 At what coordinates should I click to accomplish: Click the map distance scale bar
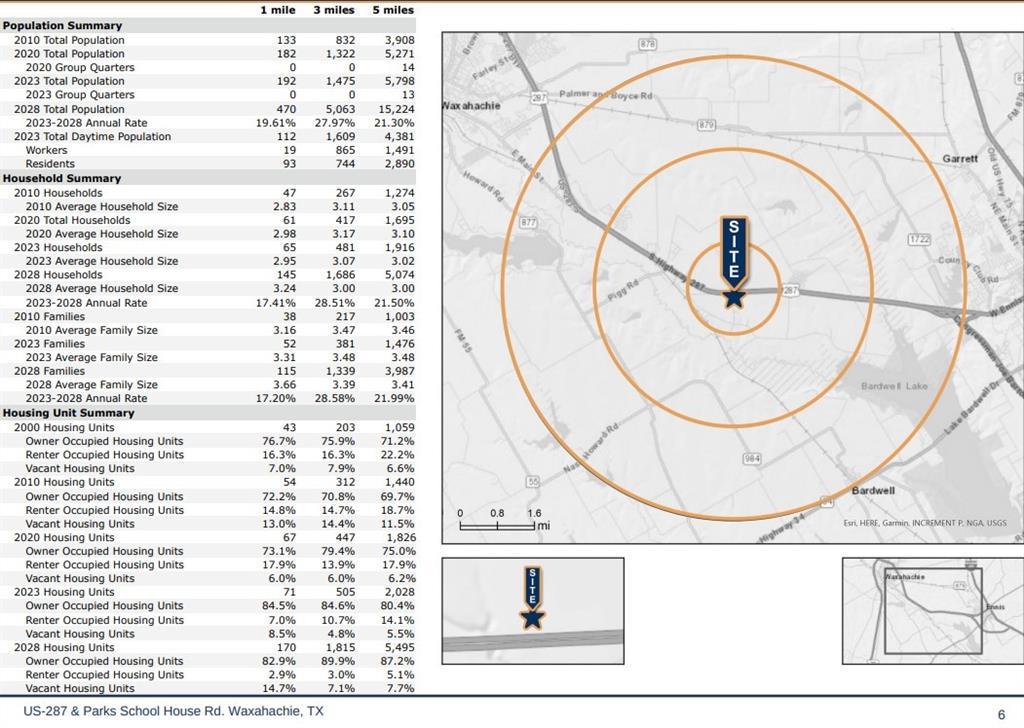point(497,525)
